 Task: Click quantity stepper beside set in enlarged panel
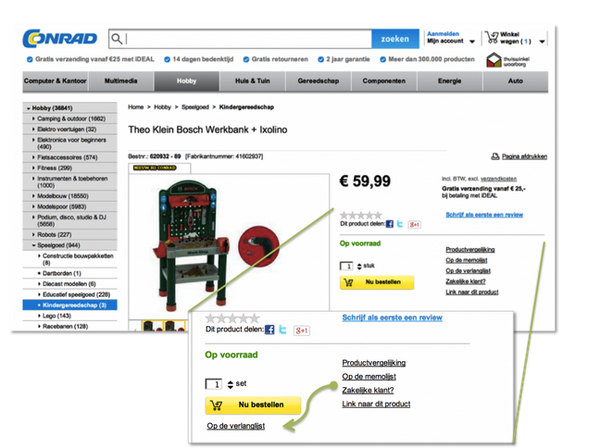pos(230,384)
